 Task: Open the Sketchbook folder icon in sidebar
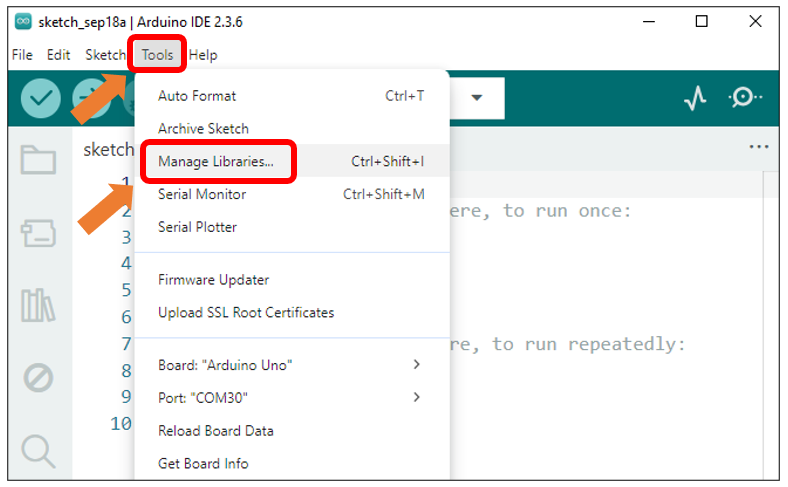(38, 160)
